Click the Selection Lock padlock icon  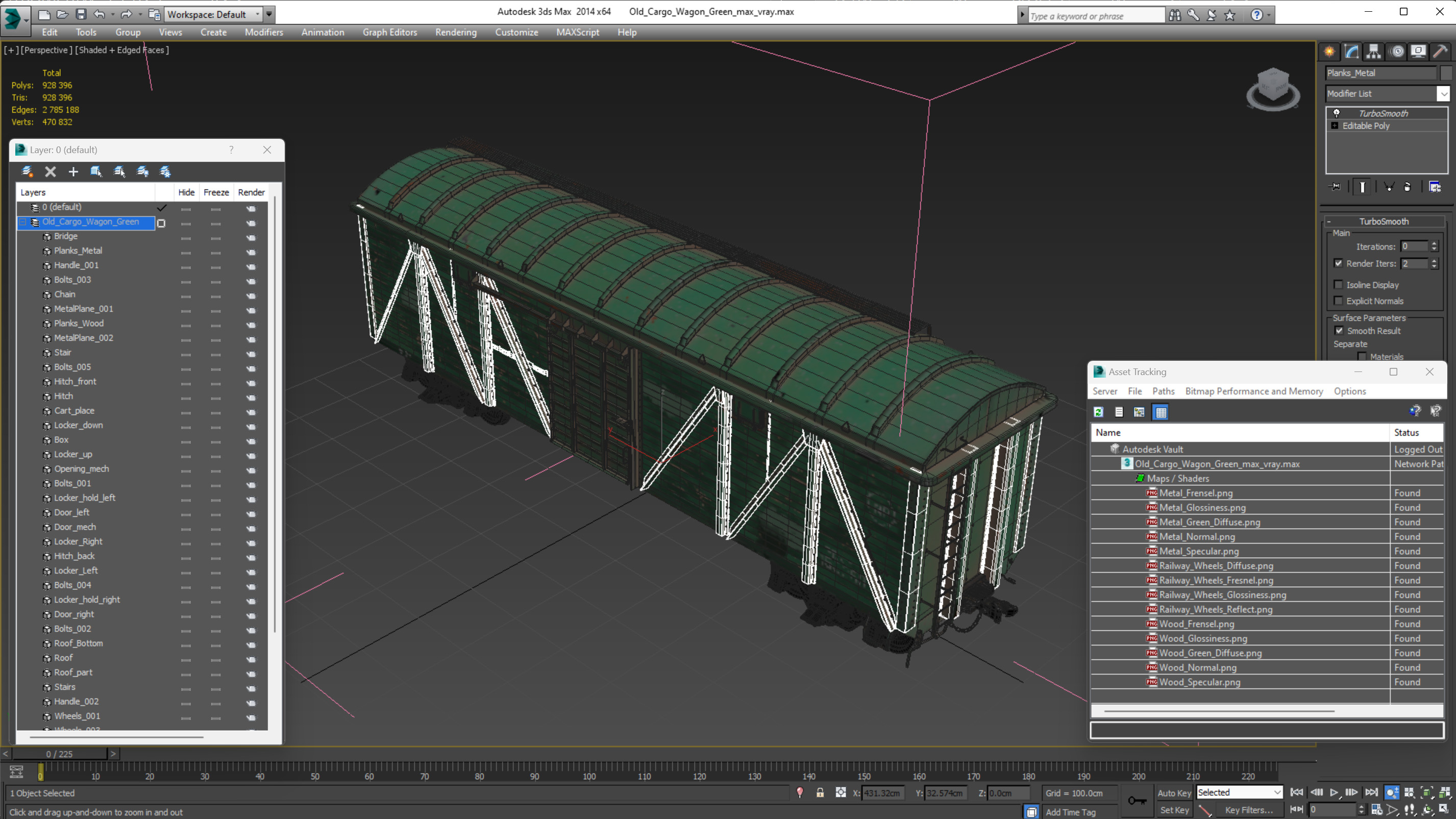(820, 792)
